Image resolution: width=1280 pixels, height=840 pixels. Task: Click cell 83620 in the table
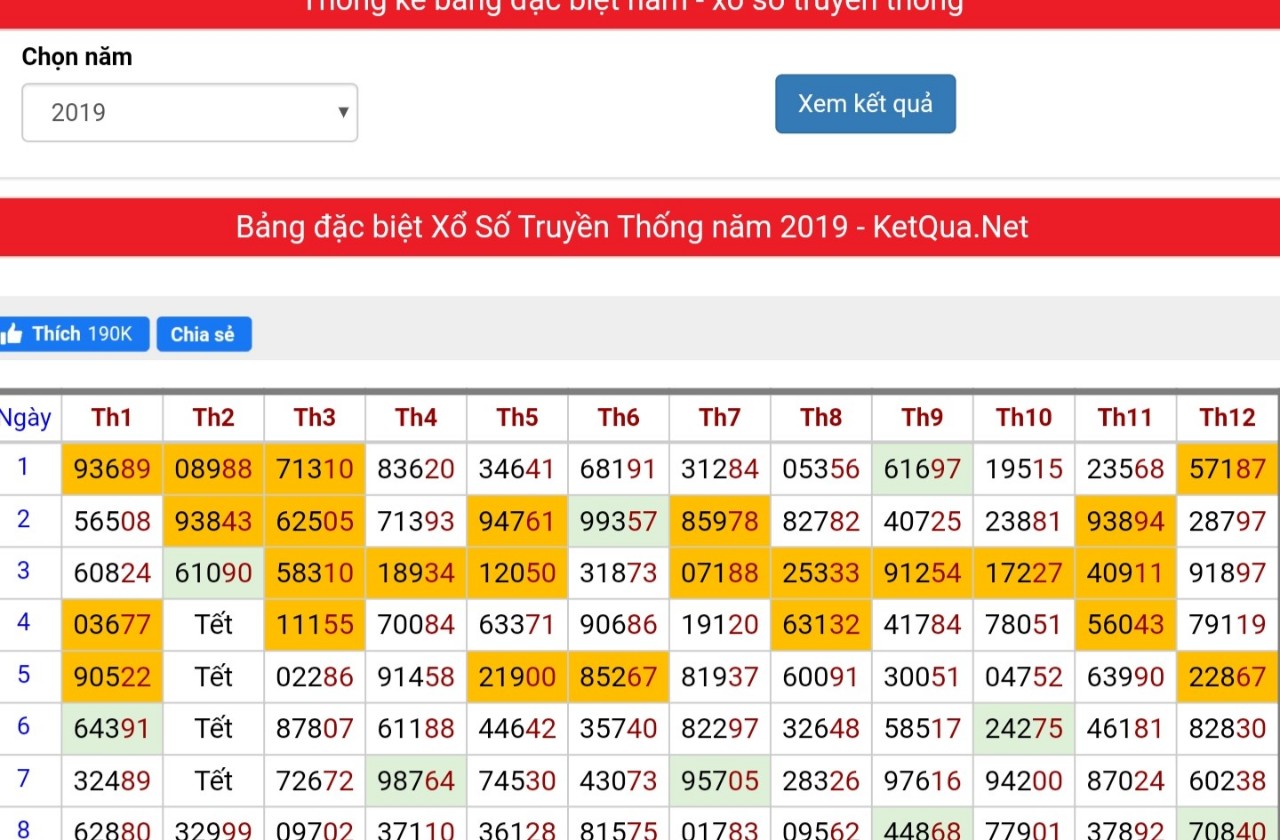[x=416, y=469]
